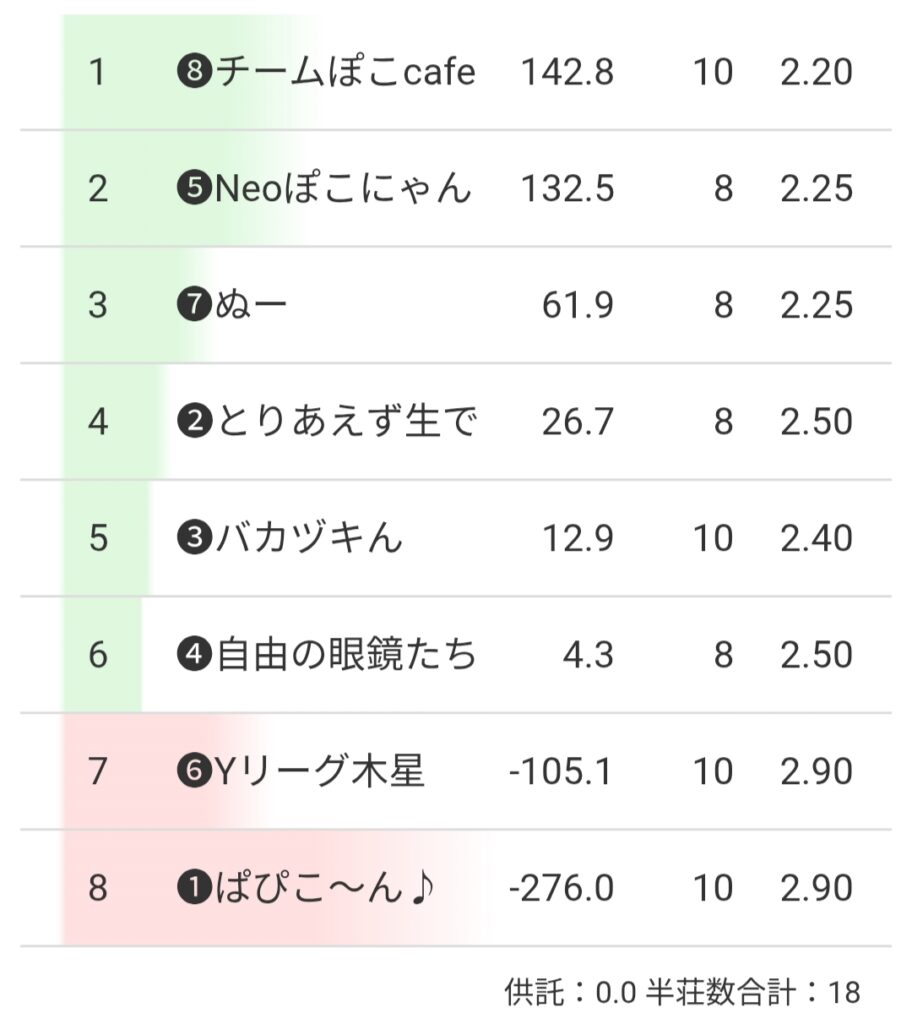
Task: Select the circled 5 badge beside Neoぽこにゃん
Action: [194, 188]
